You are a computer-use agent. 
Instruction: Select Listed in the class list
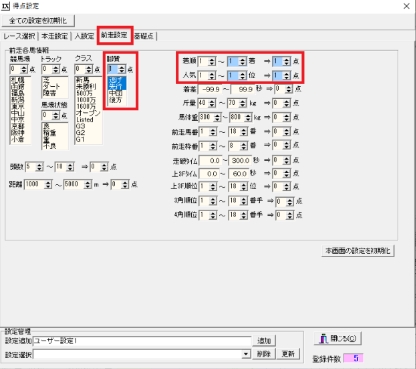click(85, 120)
